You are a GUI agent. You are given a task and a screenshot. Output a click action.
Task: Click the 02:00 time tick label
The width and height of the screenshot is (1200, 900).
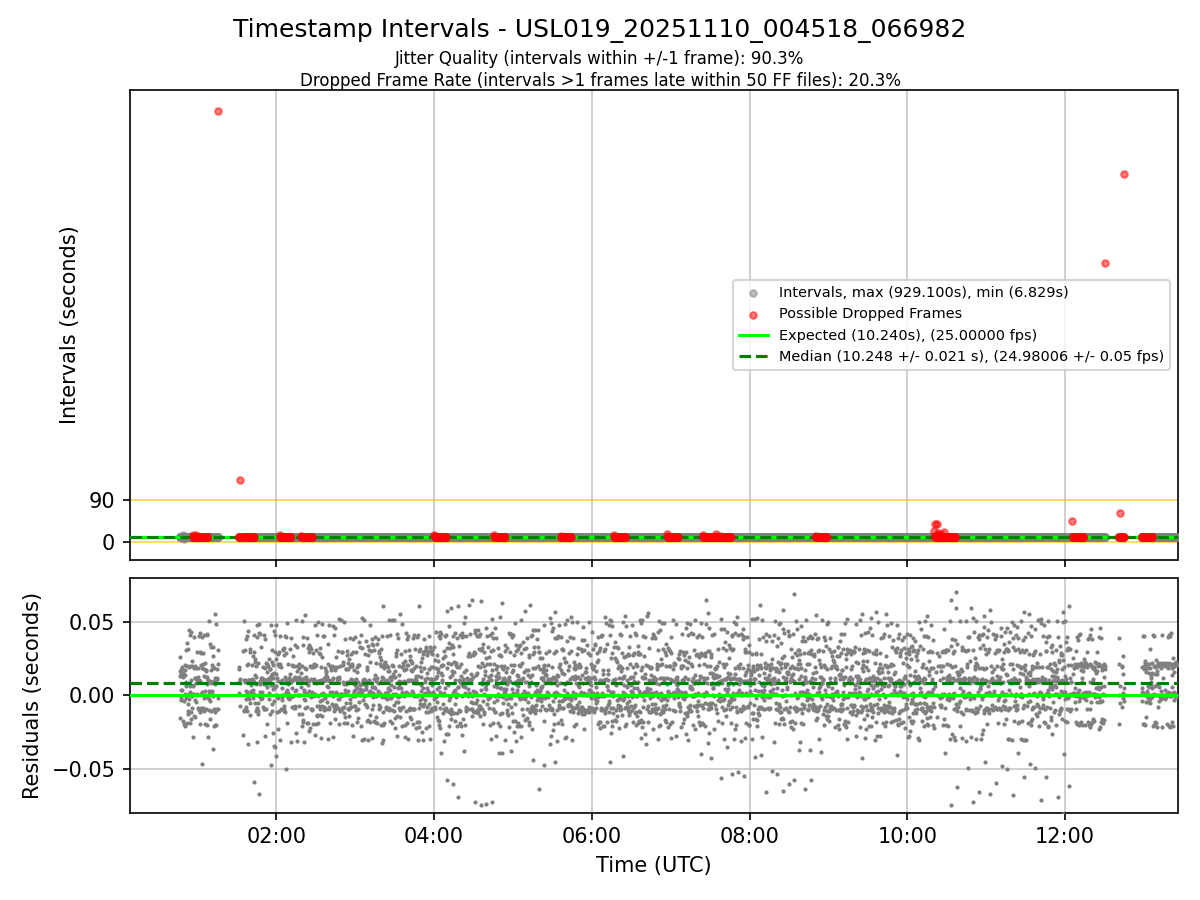tap(276, 835)
